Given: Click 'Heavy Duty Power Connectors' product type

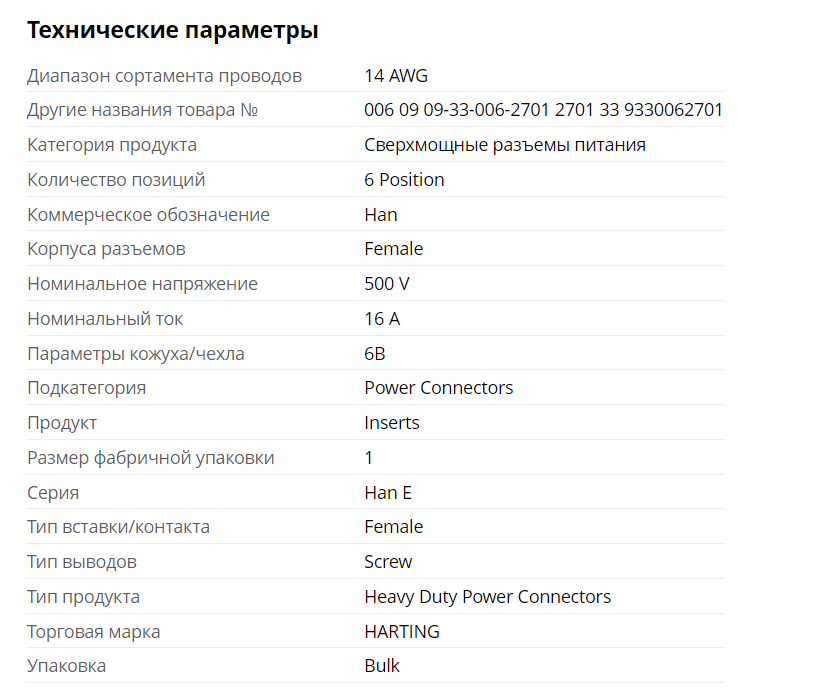Looking at the screenshot, I should point(487,597).
